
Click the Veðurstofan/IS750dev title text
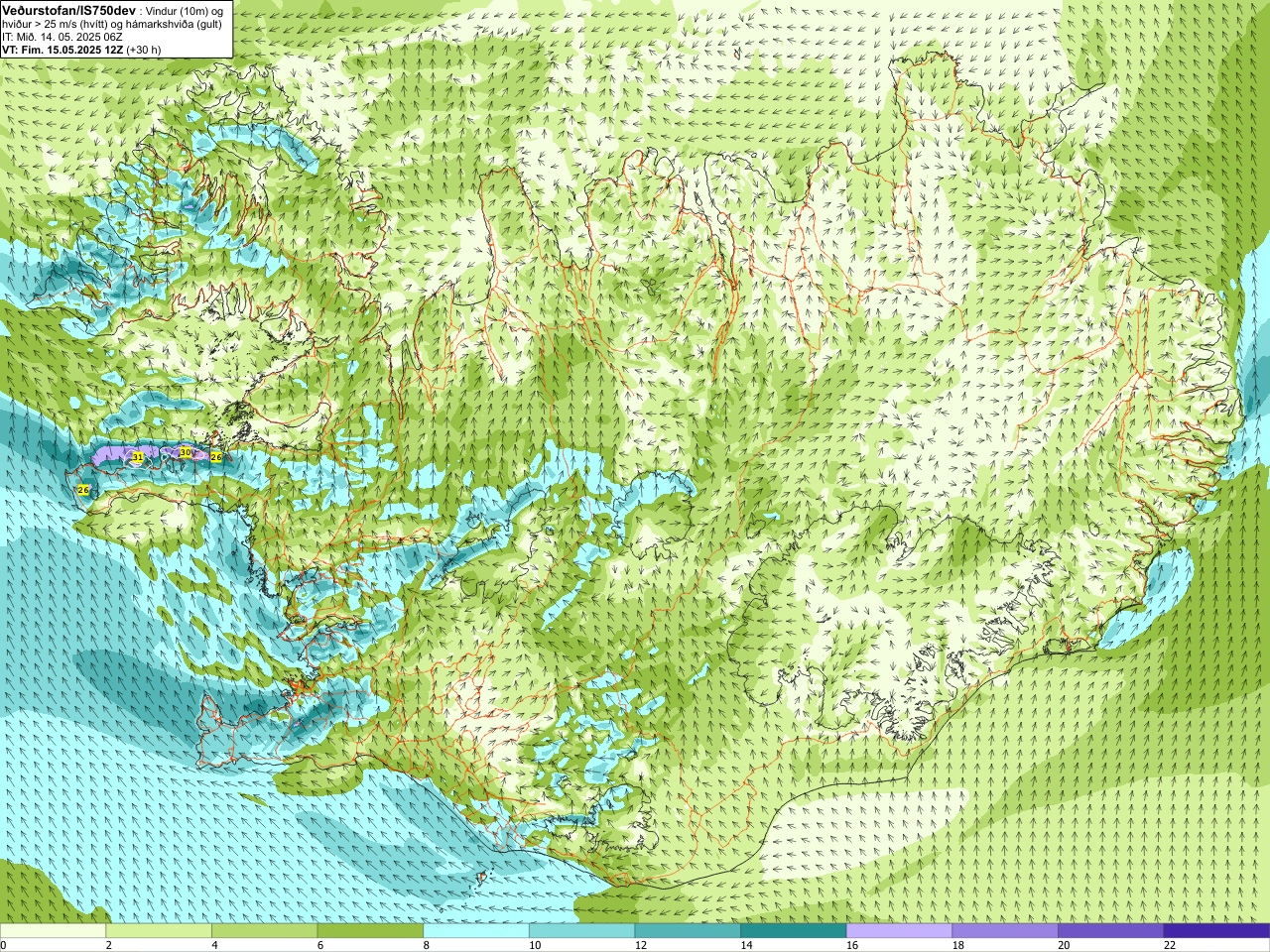click(69, 10)
